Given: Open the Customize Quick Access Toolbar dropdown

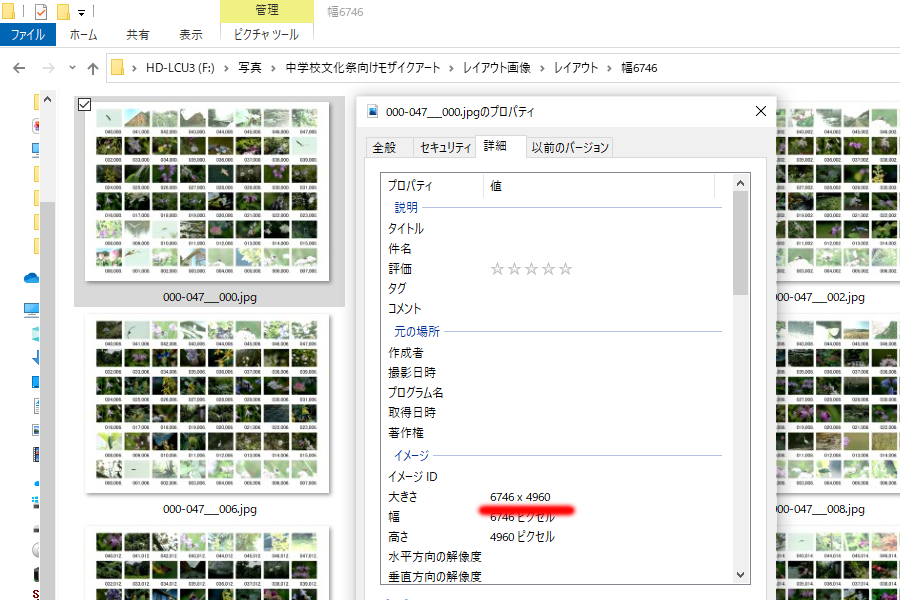Looking at the screenshot, I should [82, 12].
